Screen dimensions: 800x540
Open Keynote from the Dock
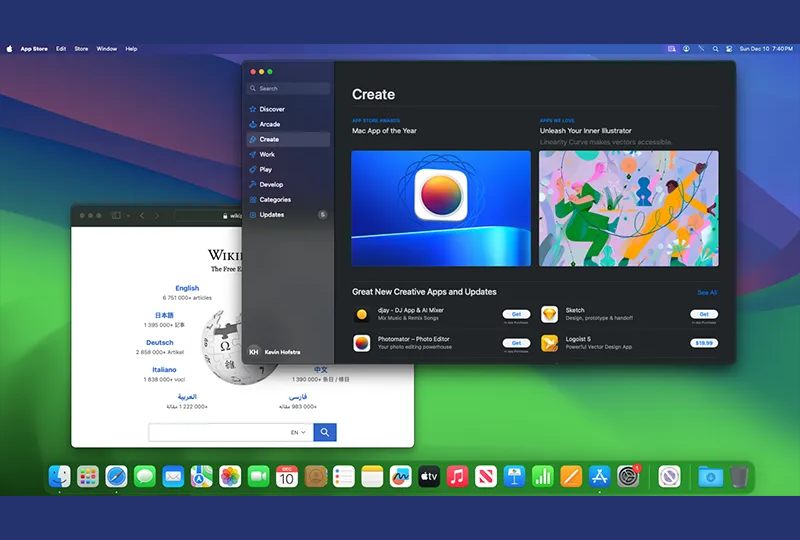[514, 477]
